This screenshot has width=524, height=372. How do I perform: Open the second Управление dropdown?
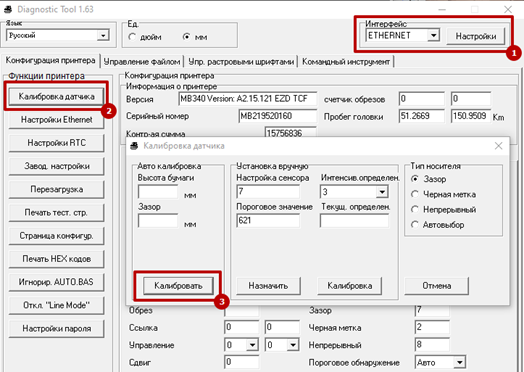293,345
